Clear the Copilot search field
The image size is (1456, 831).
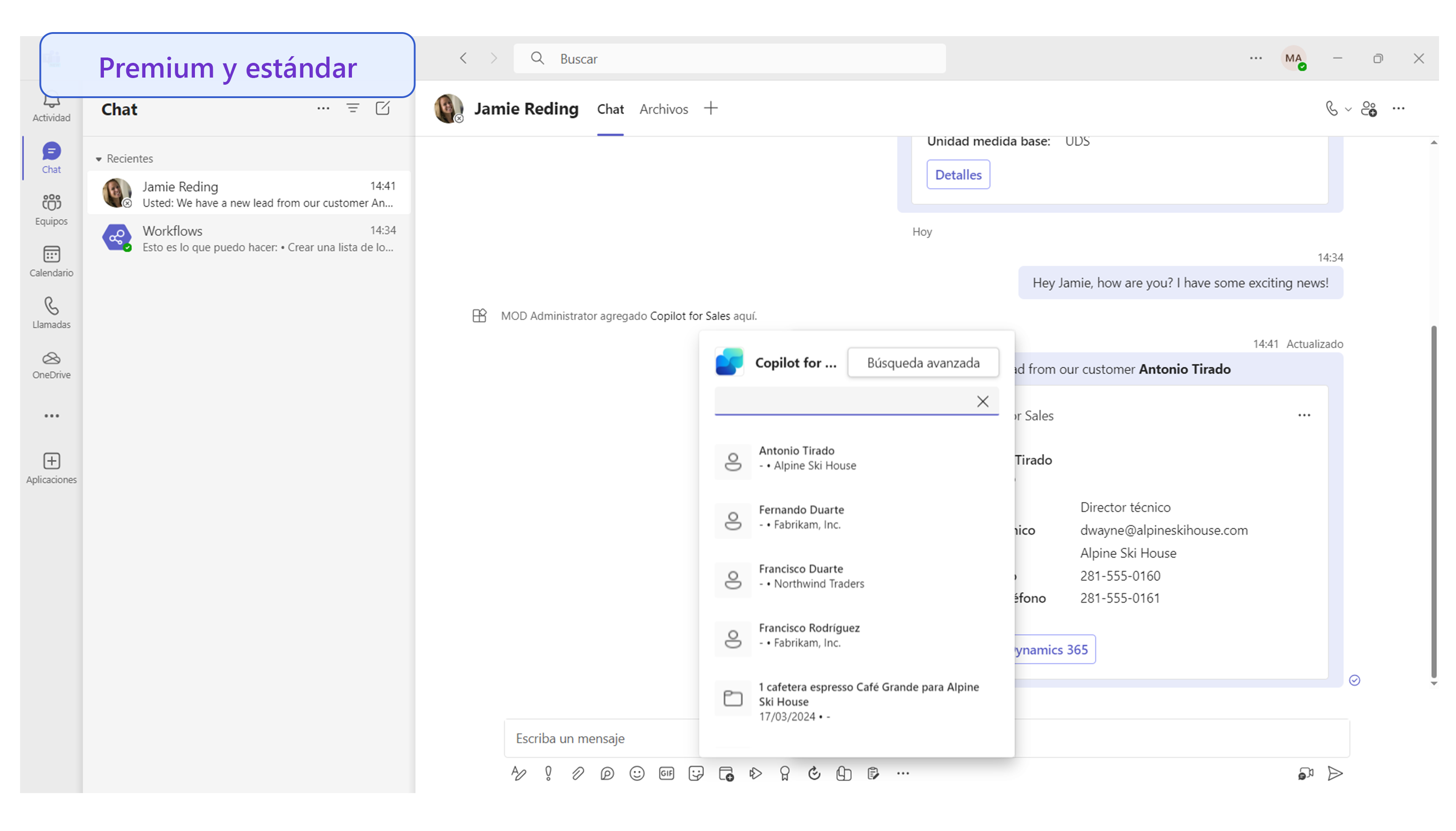click(982, 401)
